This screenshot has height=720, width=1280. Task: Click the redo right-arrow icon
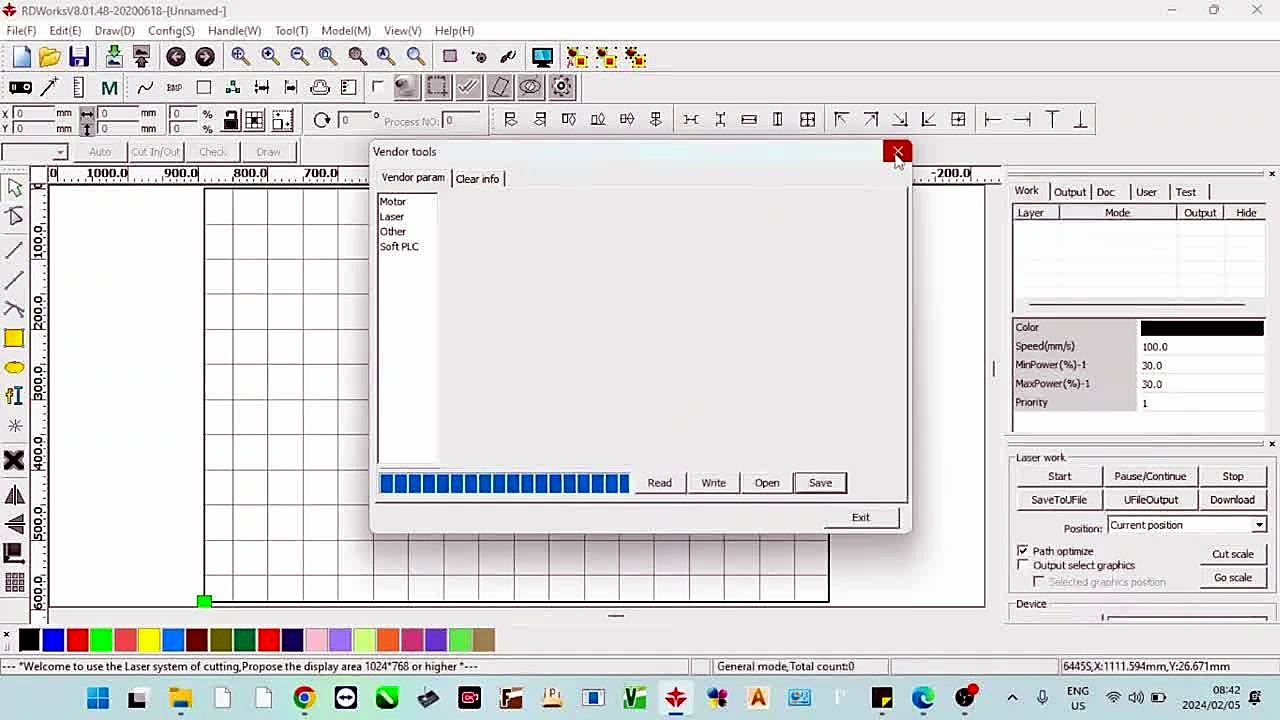[x=205, y=57]
